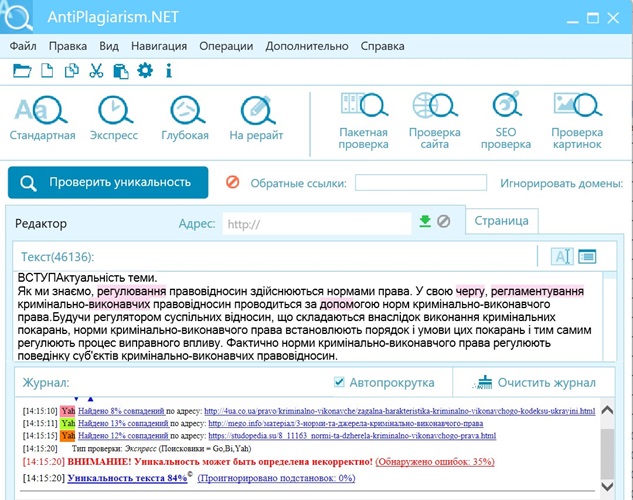Open the mego.info link in the journal
This screenshot has height=500, width=633.
[x=346, y=423]
